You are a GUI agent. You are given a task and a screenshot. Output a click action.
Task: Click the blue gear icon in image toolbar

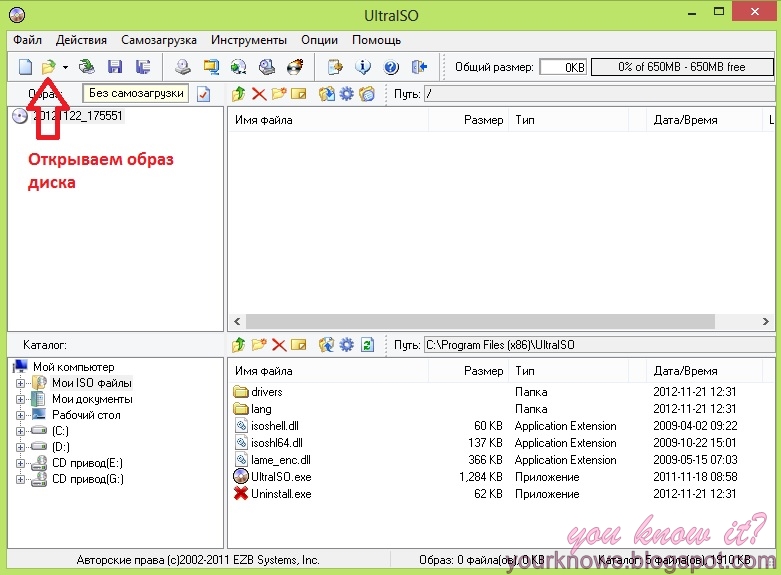coord(347,94)
